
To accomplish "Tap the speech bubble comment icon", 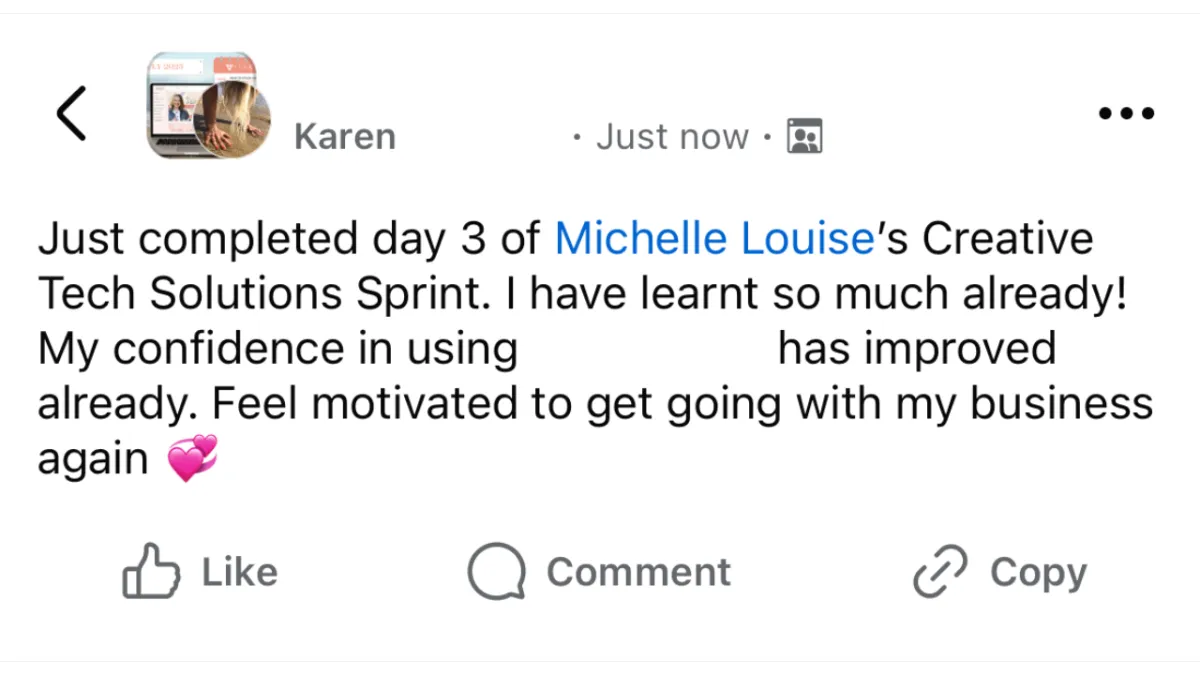I will [496, 571].
